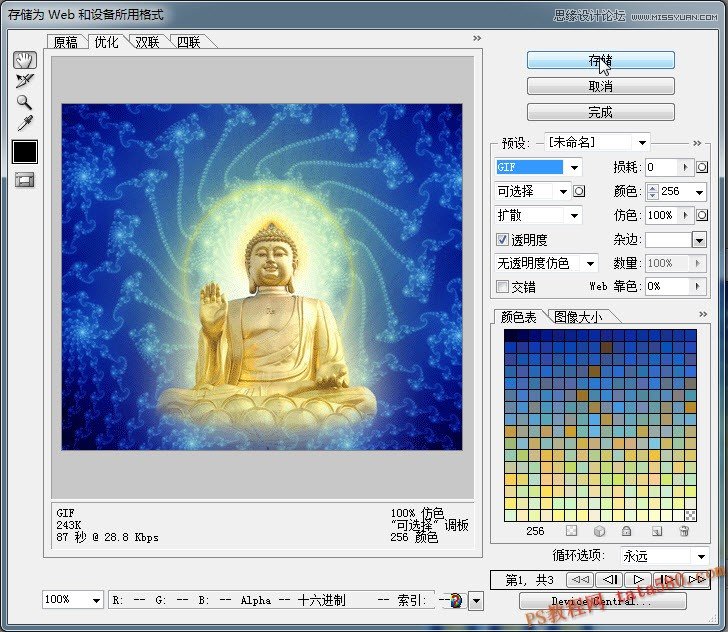Open Device Central button

tap(602, 601)
